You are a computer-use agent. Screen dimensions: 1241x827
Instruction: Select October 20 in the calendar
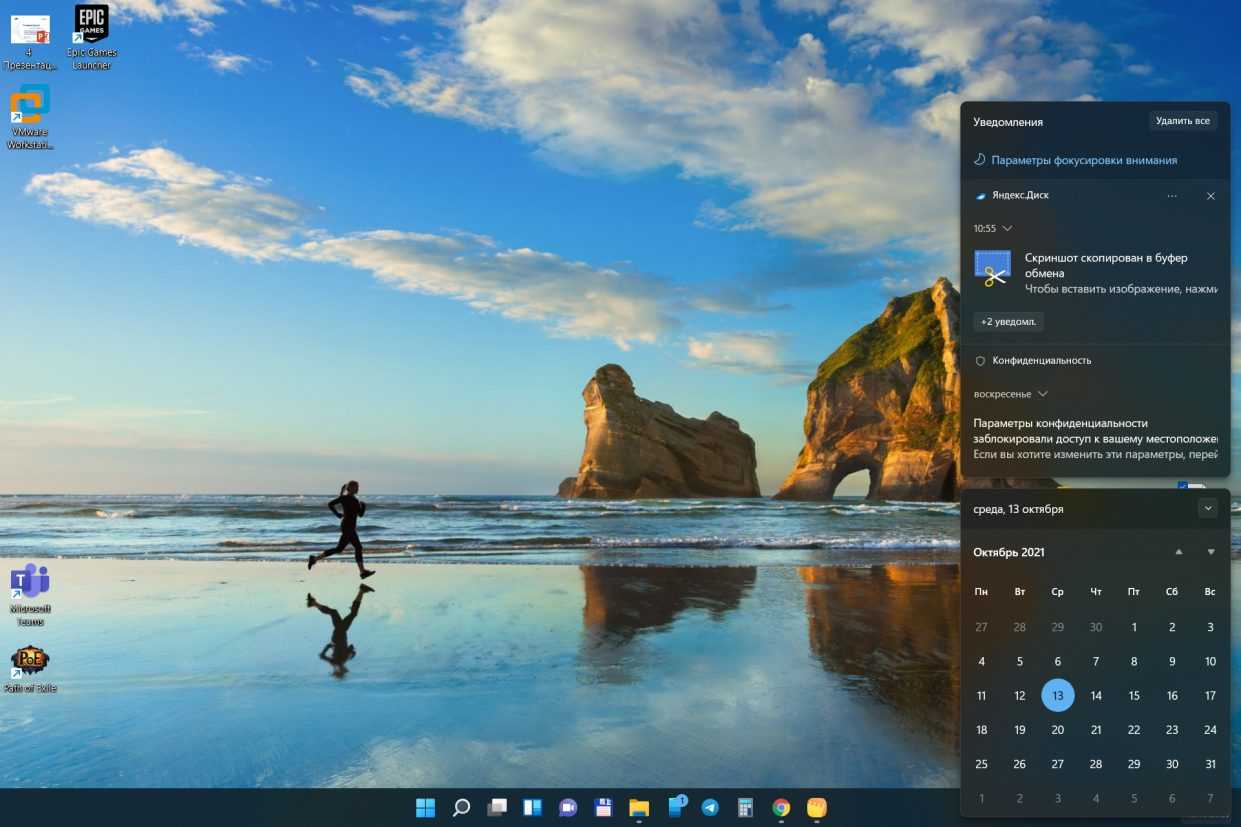[1057, 730]
